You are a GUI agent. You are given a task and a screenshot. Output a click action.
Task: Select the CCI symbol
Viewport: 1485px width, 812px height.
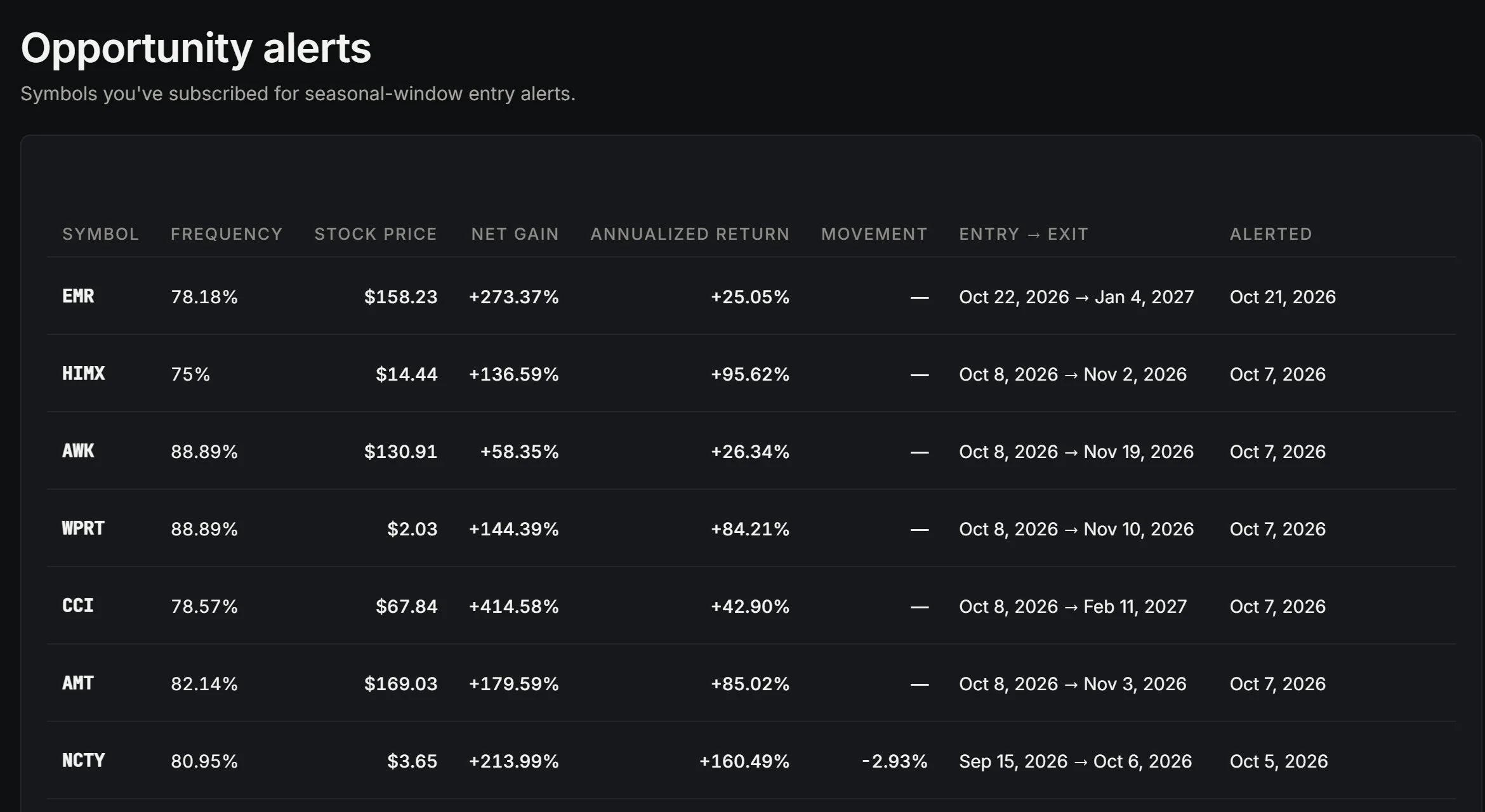point(78,606)
